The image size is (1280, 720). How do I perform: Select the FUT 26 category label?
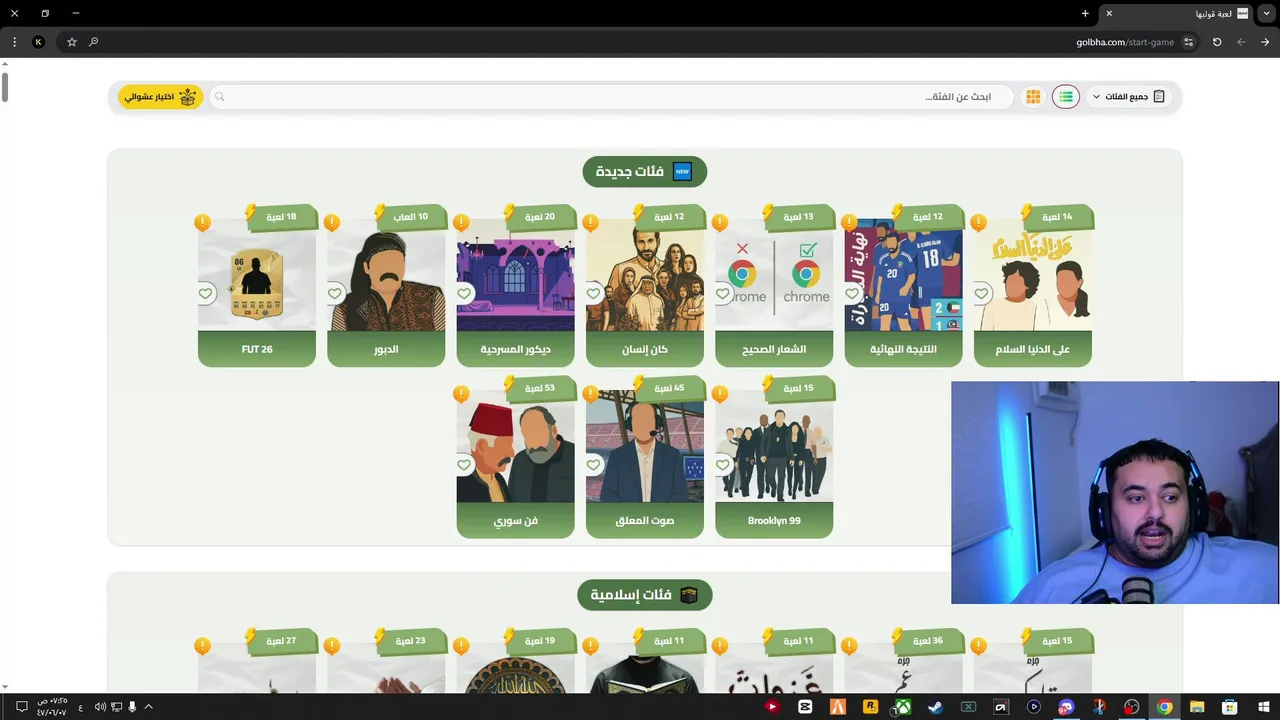(257, 349)
